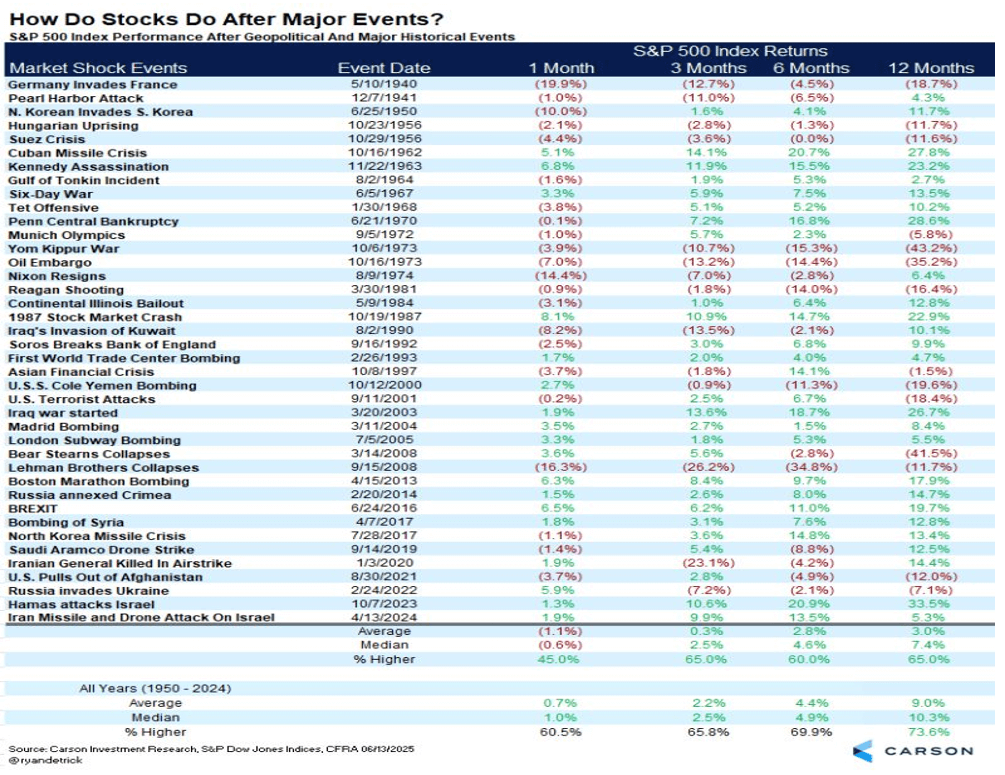Click the date '5/10/1940'

tap(384, 84)
